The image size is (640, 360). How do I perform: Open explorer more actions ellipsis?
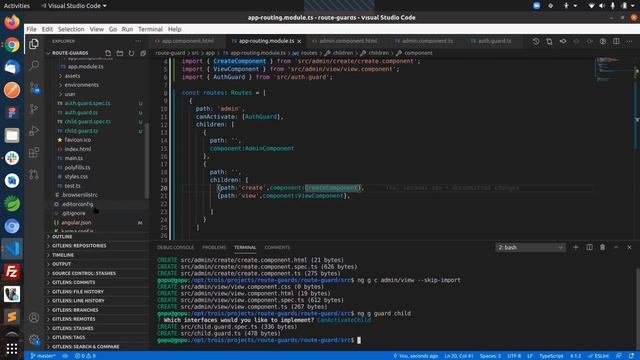(x=138, y=41)
